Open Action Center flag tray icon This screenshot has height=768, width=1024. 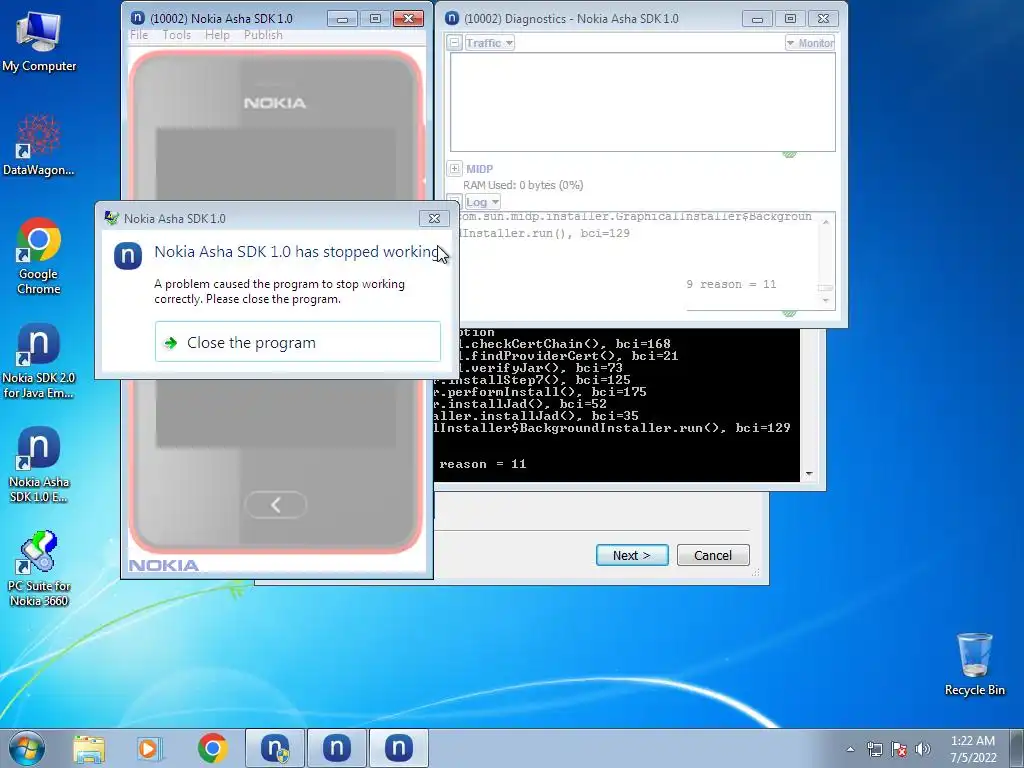tap(899, 749)
